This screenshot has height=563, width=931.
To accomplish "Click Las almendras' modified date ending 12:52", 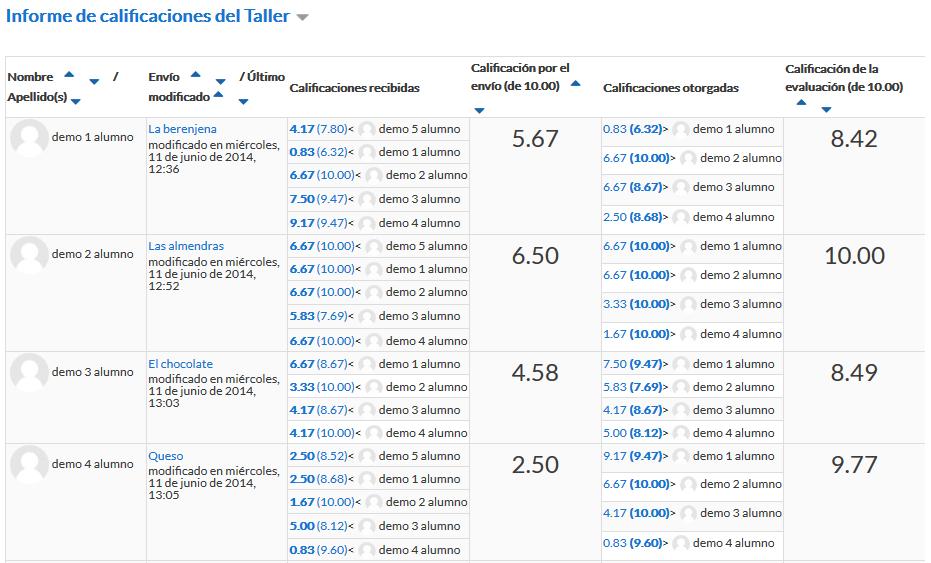I will [214, 274].
